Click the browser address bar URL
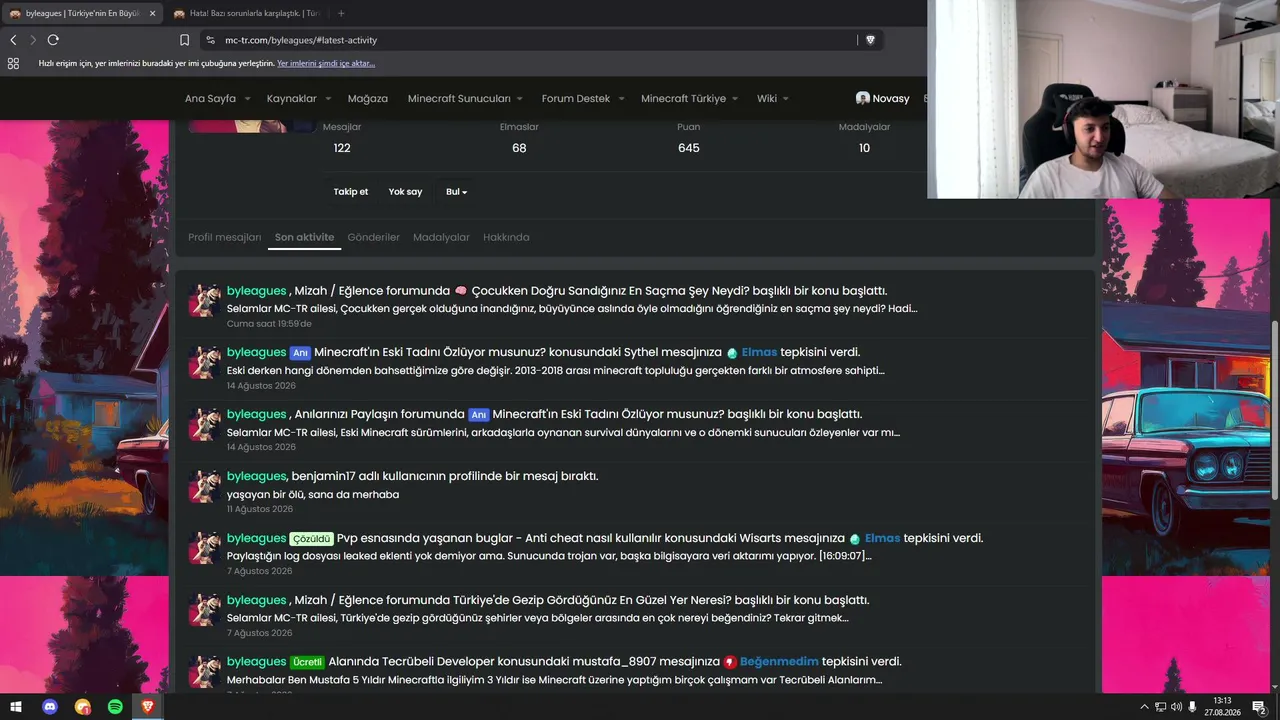This screenshot has width=1280, height=720. pyautogui.click(x=301, y=40)
